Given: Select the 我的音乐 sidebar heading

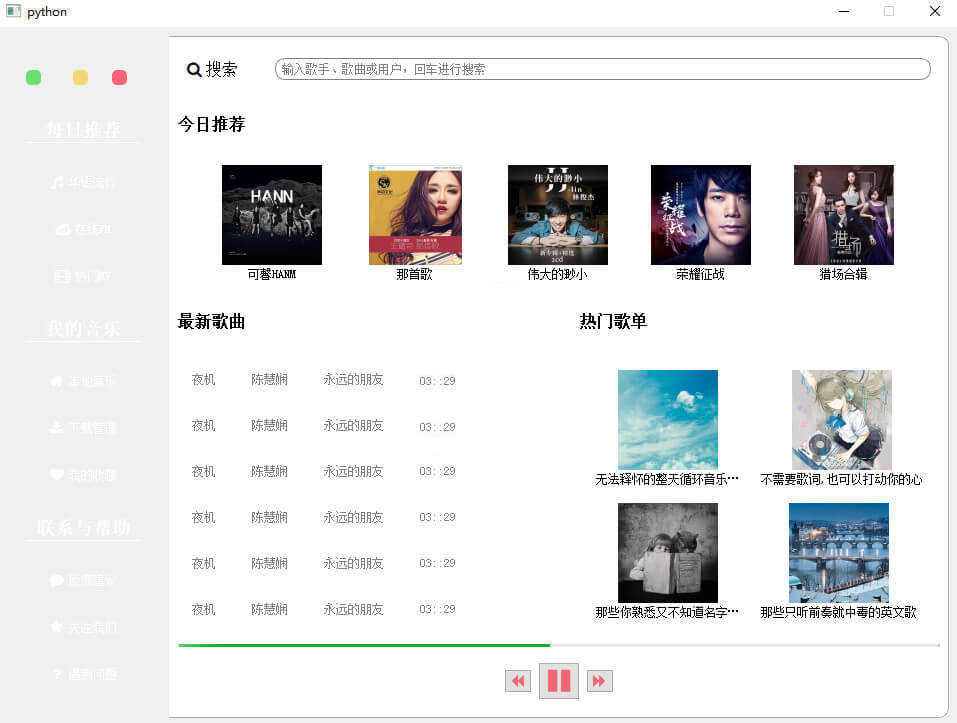Looking at the screenshot, I should click(x=83, y=328).
